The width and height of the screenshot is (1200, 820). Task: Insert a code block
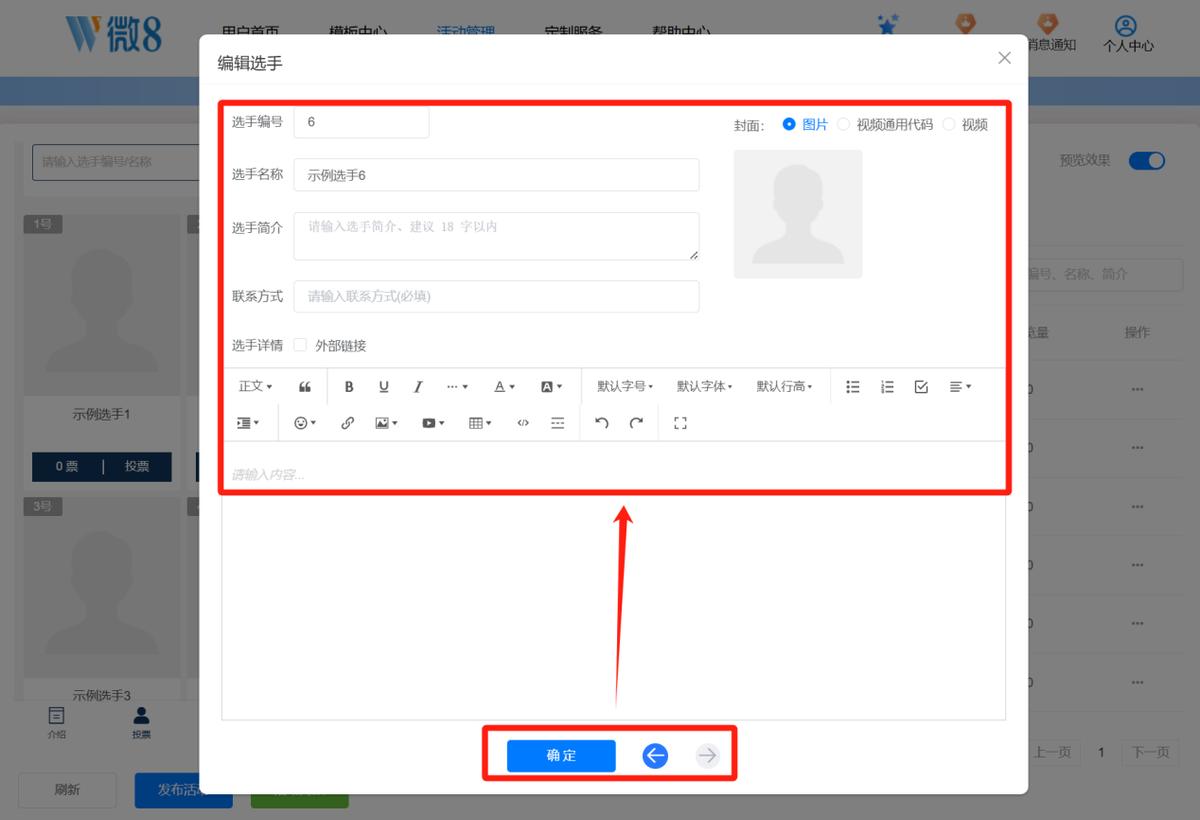(x=523, y=423)
